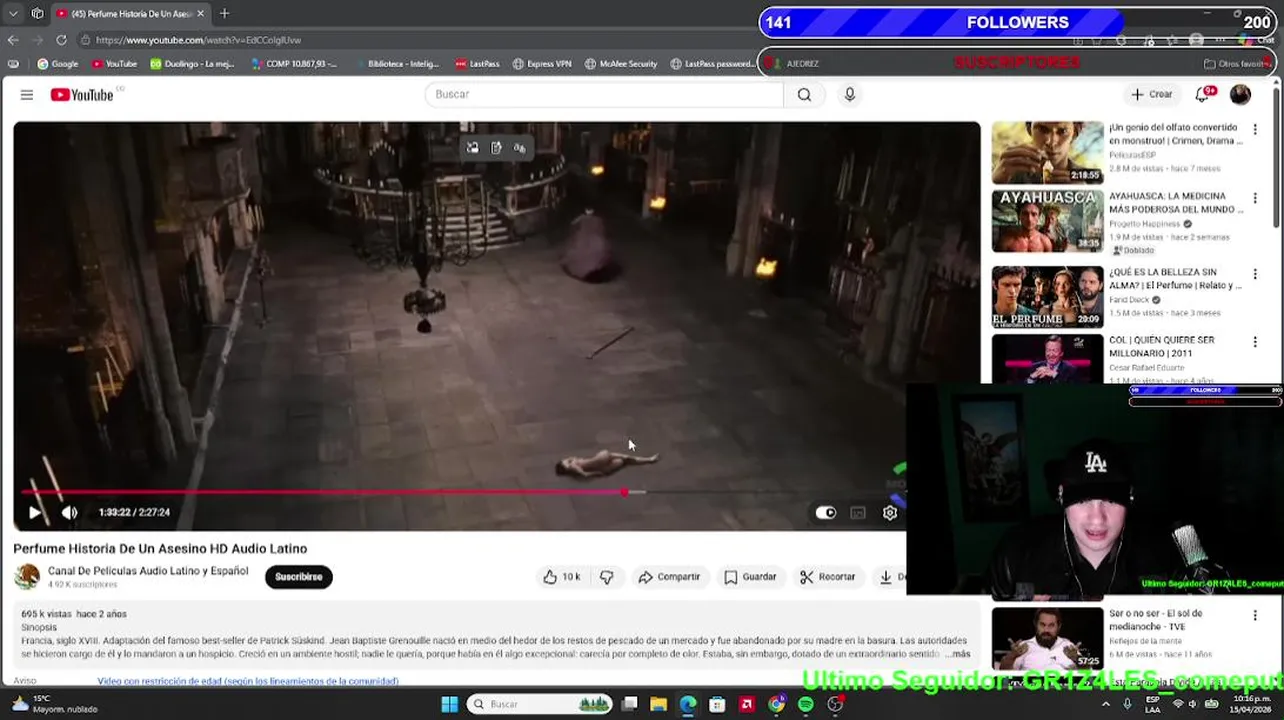Go back in the browser

pyautogui.click(x=13, y=40)
